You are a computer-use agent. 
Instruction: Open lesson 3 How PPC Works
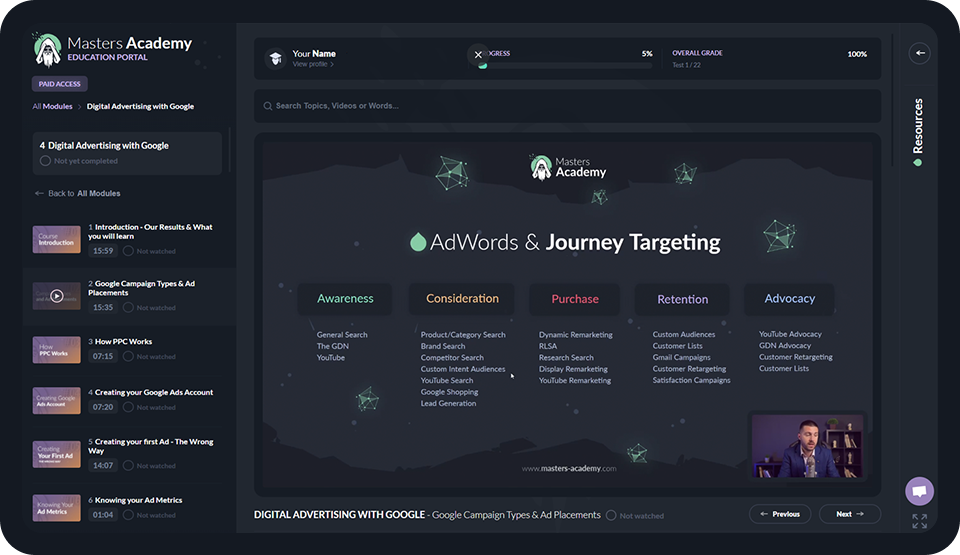click(x=120, y=341)
